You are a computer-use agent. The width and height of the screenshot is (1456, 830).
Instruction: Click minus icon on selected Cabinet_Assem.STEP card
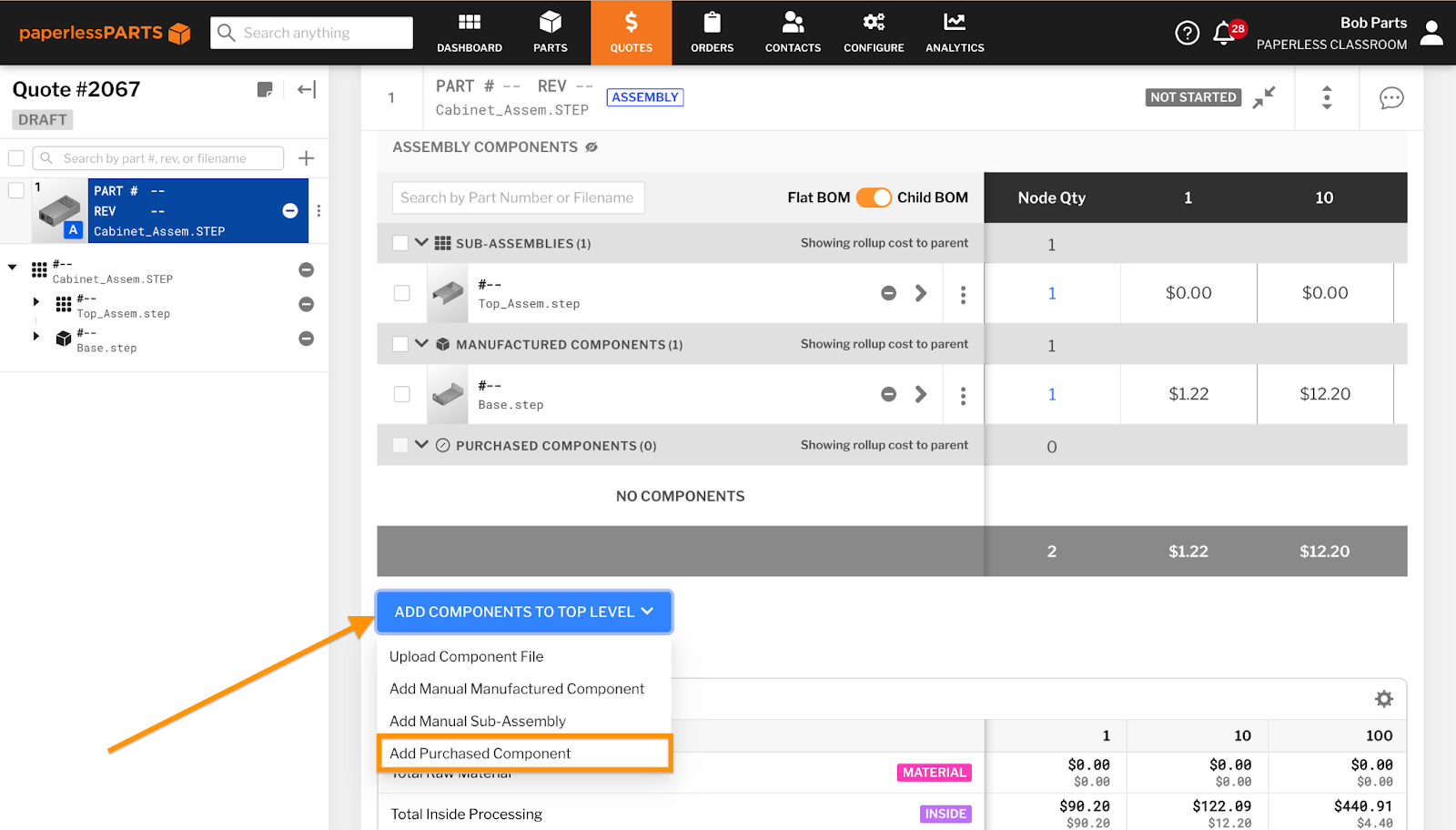click(x=290, y=210)
